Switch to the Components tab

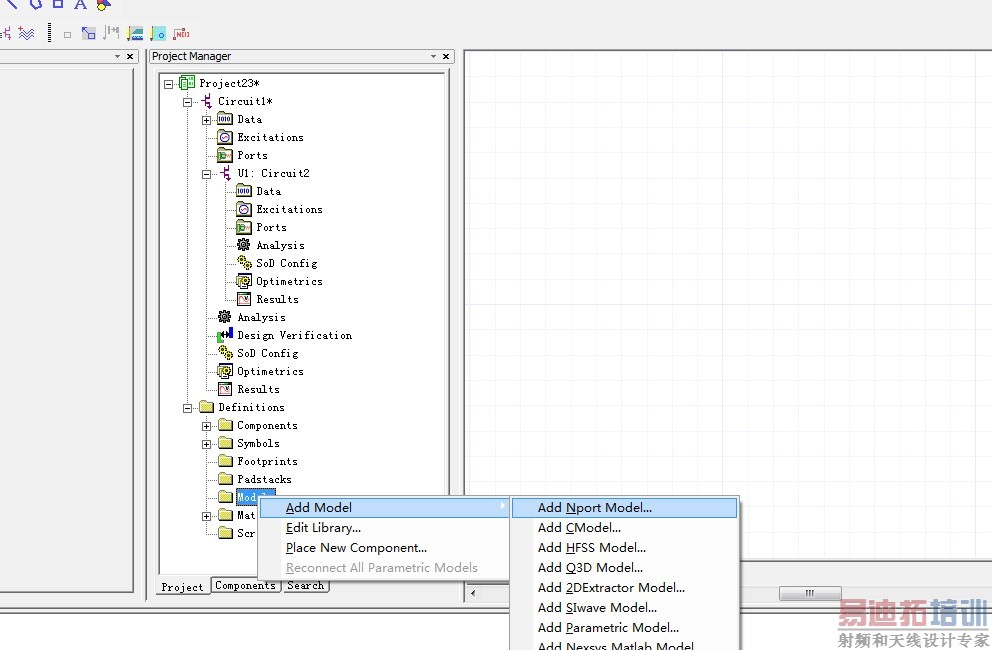(x=245, y=585)
